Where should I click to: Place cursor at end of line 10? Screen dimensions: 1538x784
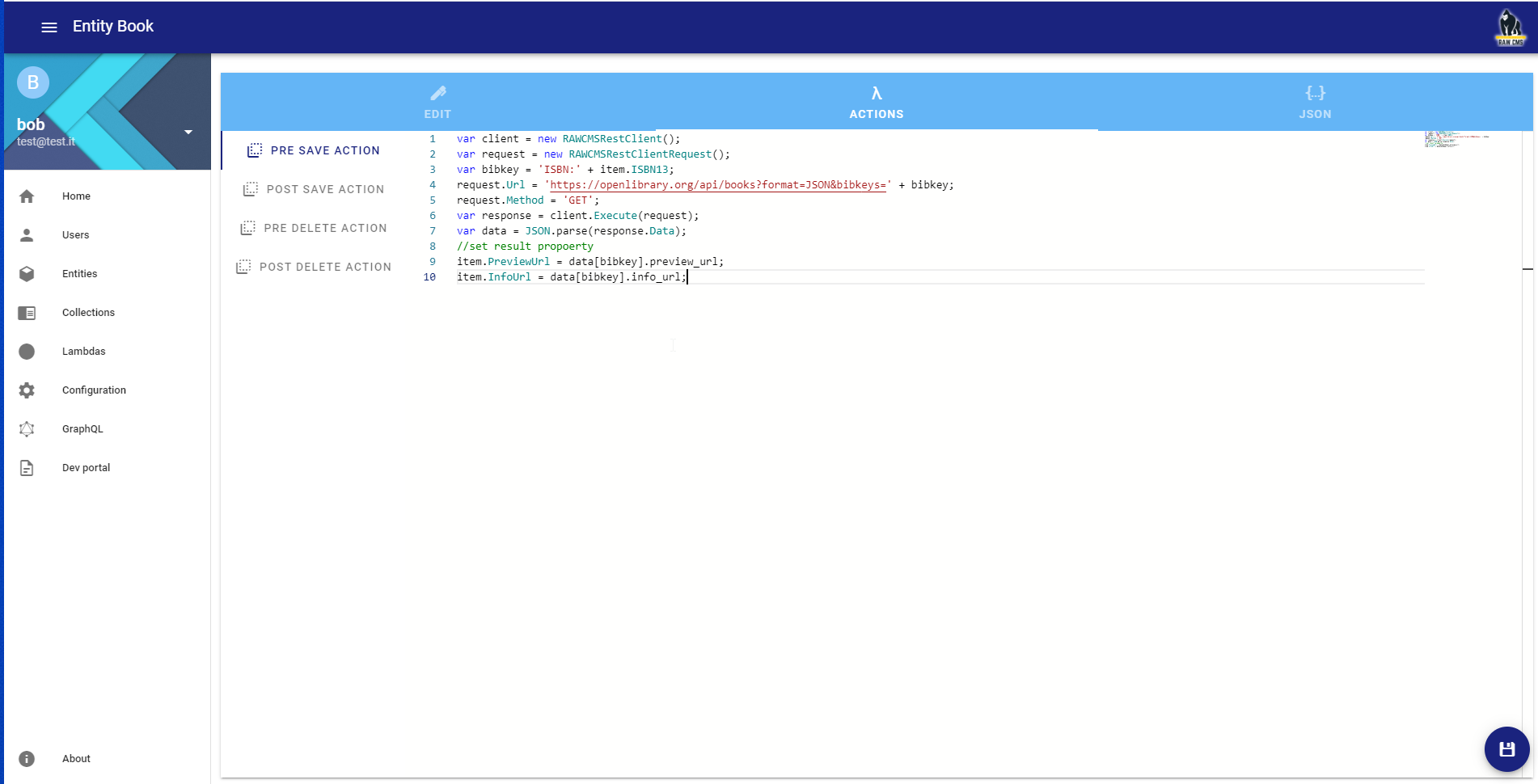[687, 277]
